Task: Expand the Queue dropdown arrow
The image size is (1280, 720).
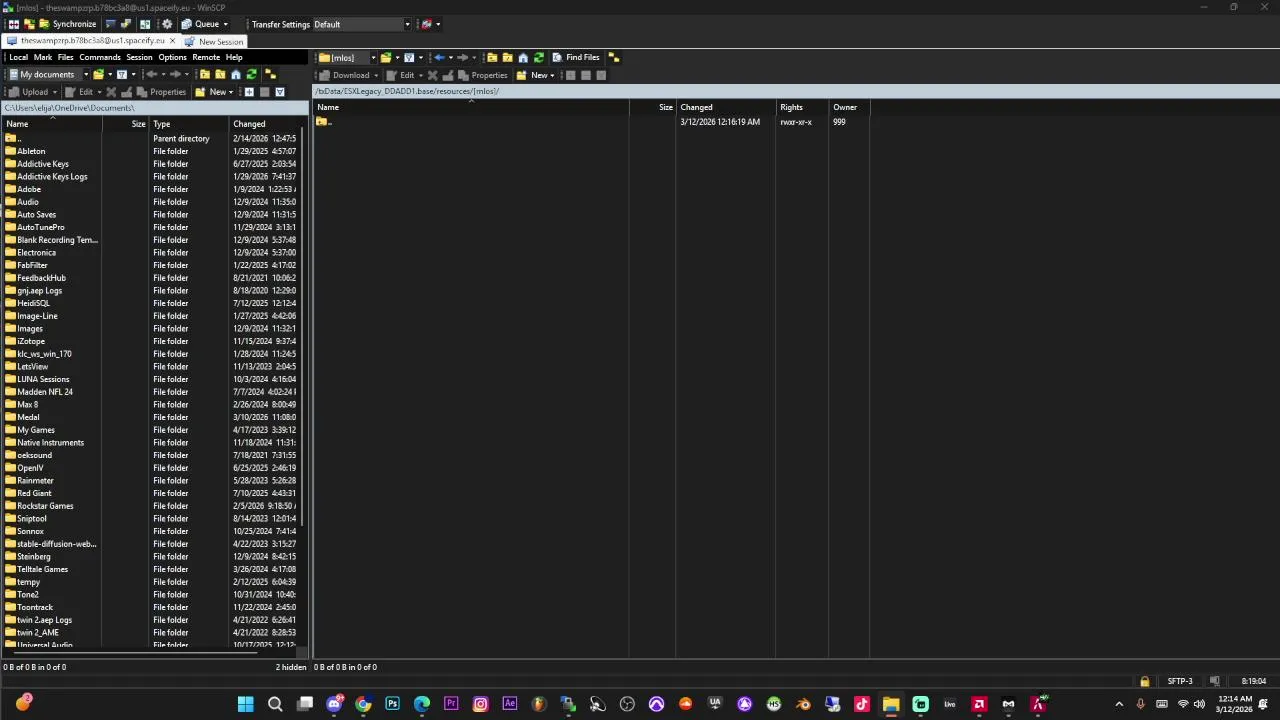Action: tap(226, 24)
